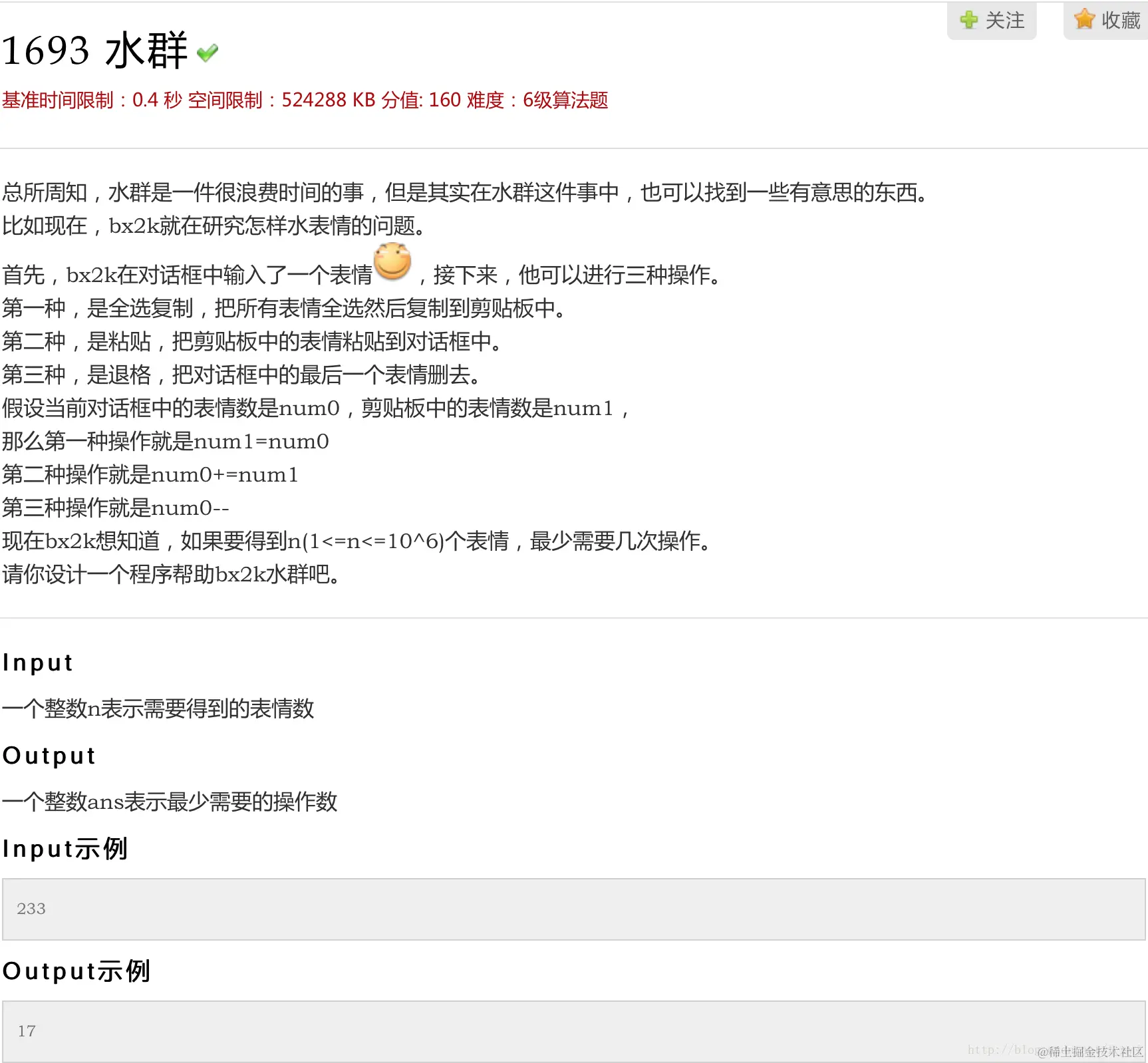Click the sentence beginning 总所周知
The height and width of the screenshot is (1063, 1148).
point(466,193)
